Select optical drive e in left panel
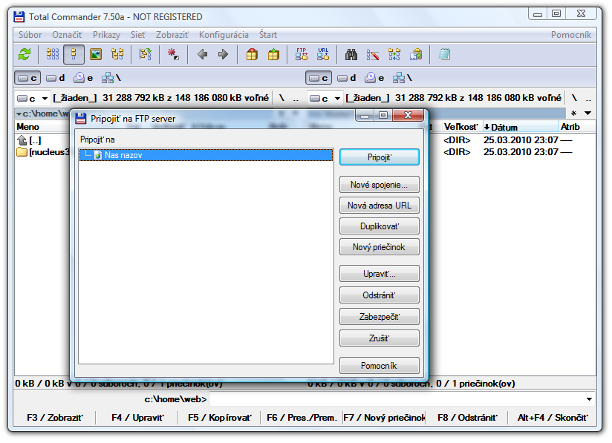The height and width of the screenshot is (443, 612). (x=83, y=78)
